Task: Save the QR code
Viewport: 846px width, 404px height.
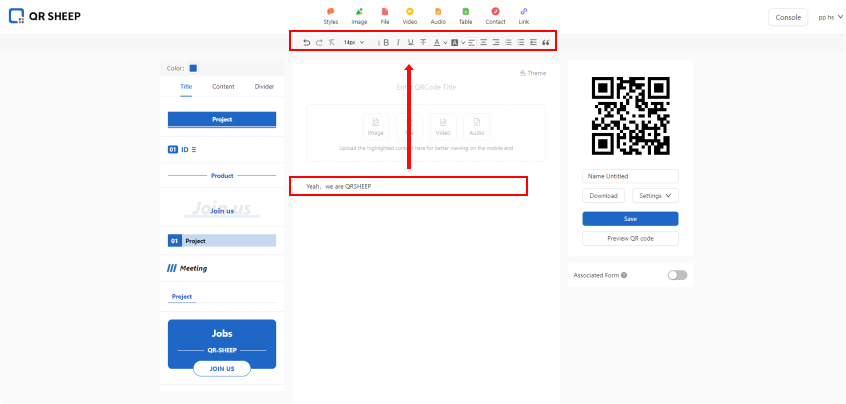Action: pos(630,218)
